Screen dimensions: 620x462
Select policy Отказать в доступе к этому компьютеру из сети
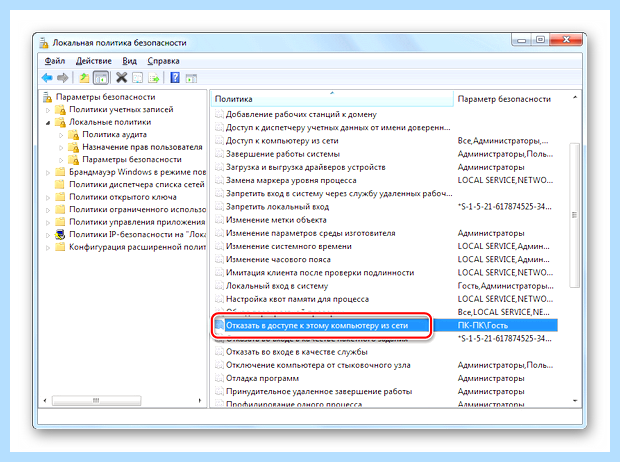pos(317,326)
